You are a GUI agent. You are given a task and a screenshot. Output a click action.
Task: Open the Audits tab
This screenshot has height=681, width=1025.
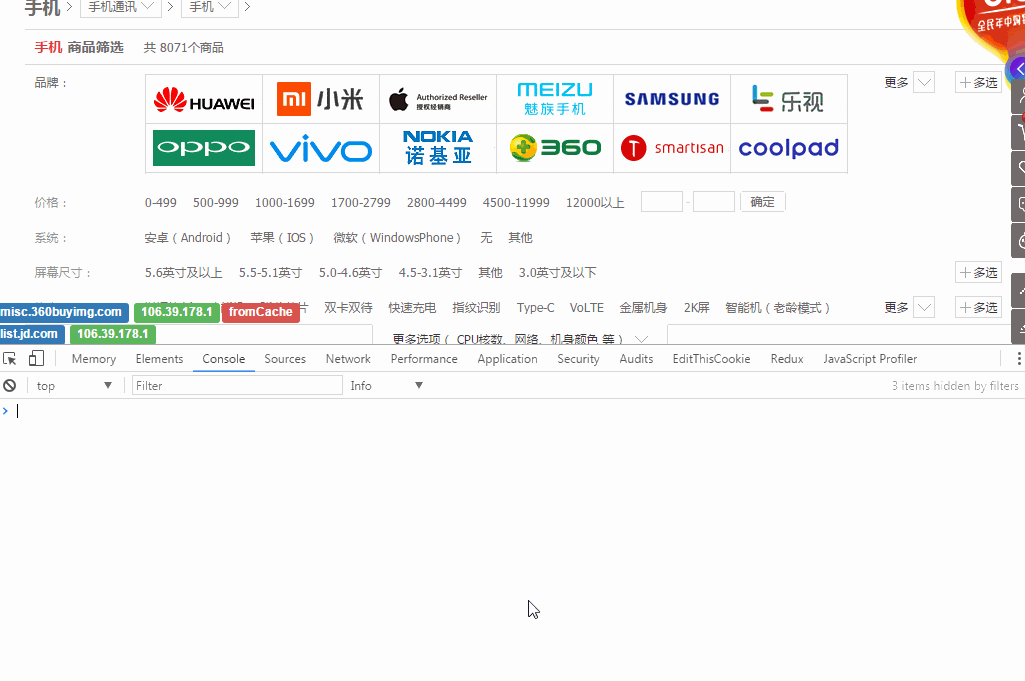636,359
